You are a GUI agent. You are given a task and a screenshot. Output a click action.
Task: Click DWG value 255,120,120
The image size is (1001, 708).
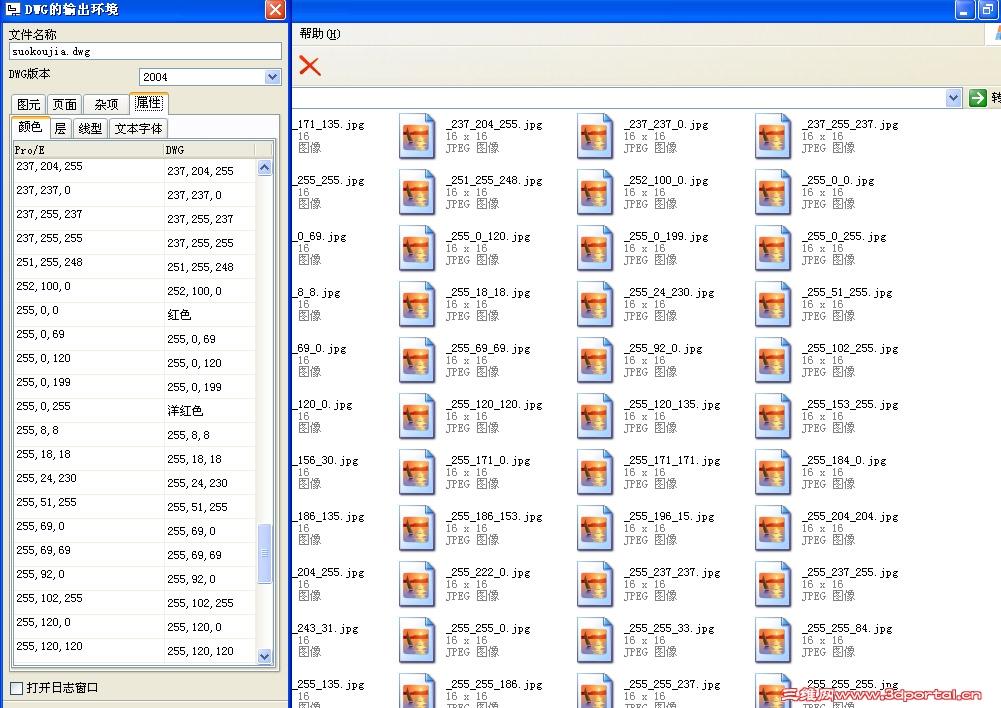[x=200, y=651]
